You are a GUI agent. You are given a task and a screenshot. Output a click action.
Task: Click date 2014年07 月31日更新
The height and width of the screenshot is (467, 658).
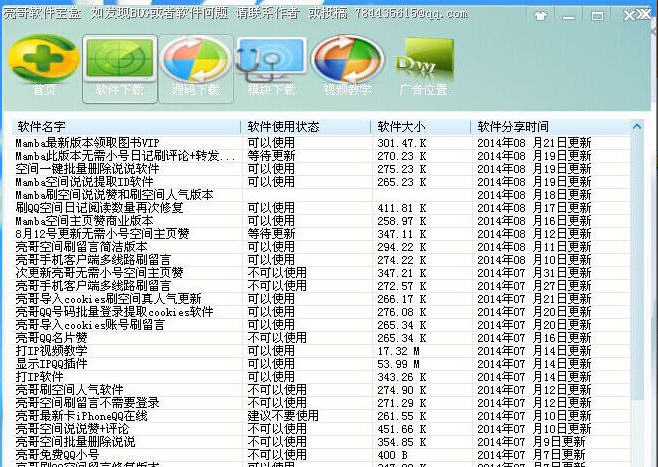tap(534, 273)
